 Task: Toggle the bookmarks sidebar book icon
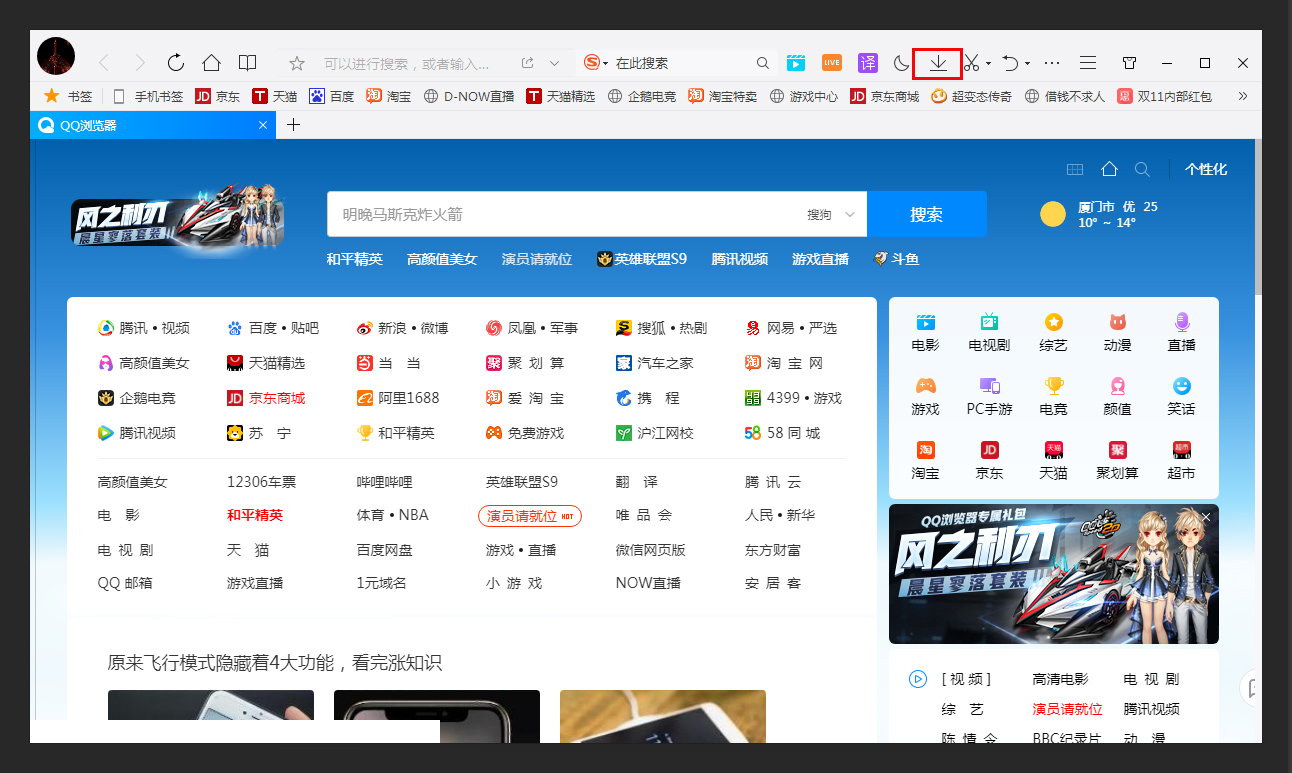coord(247,62)
